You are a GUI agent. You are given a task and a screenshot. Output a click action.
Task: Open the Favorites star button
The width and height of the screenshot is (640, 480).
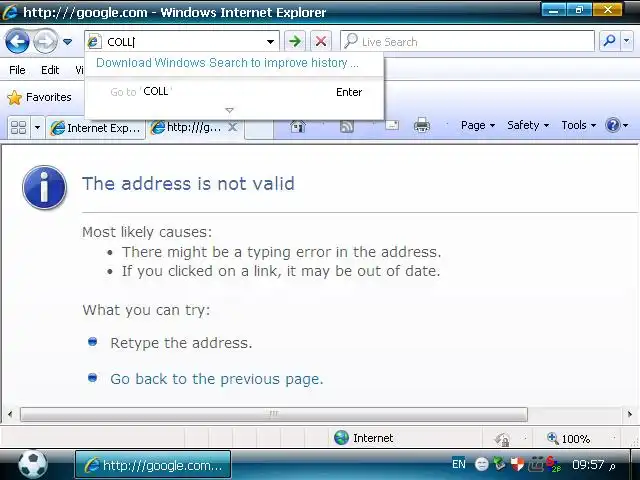40,97
